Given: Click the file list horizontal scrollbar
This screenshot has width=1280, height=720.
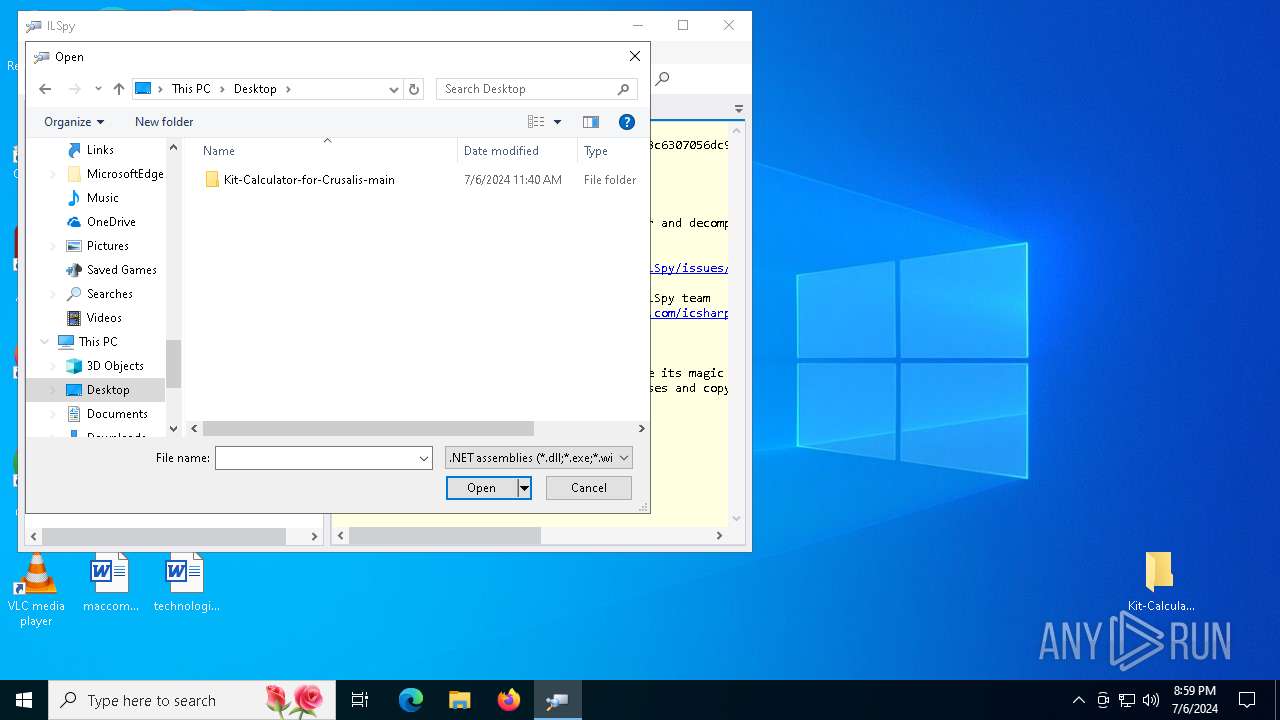Looking at the screenshot, I should (x=368, y=428).
